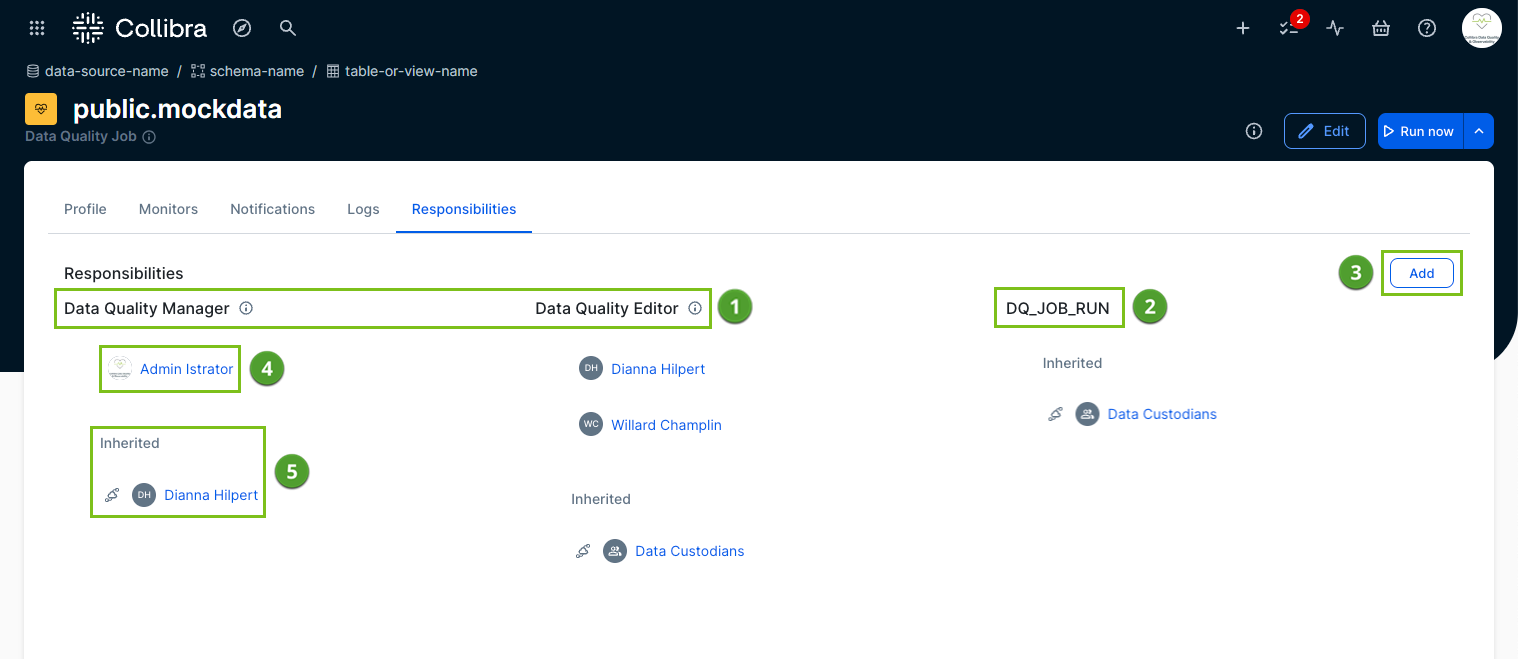Image resolution: width=1518 pixels, height=659 pixels.
Task: Open the Logs tab
Action: tap(363, 209)
